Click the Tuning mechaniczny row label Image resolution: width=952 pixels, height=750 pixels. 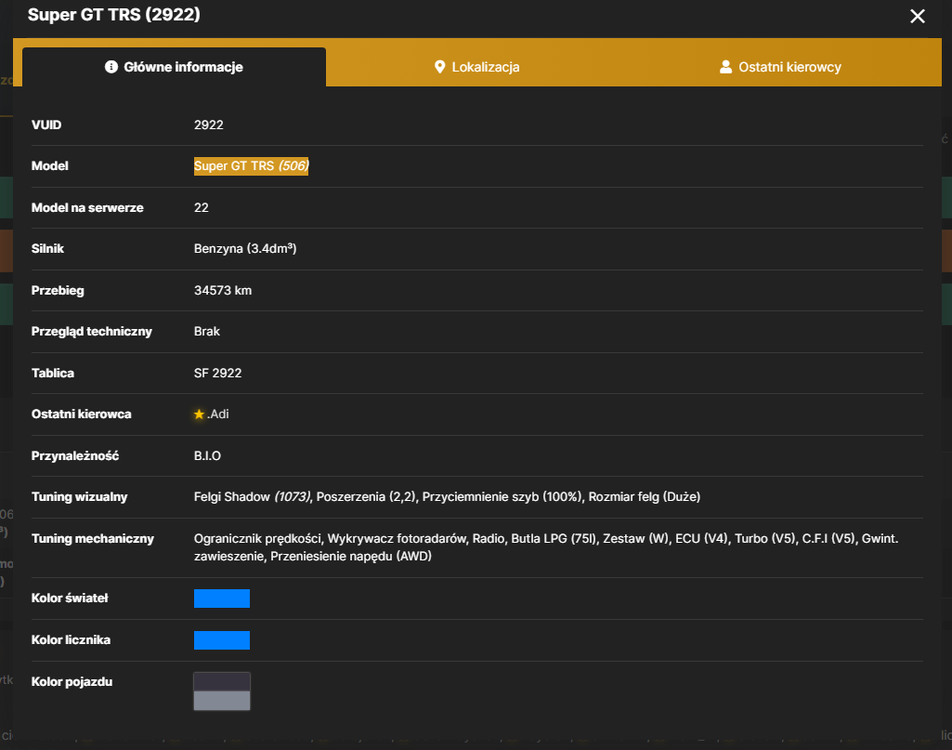[93, 539]
